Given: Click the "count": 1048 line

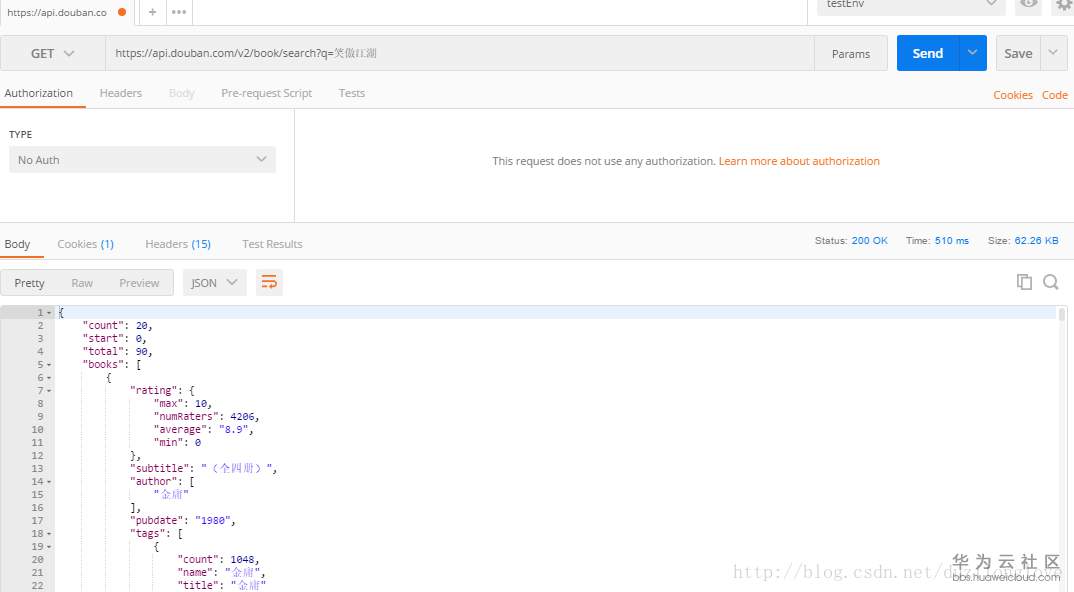Looking at the screenshot, I should point(218,560).
